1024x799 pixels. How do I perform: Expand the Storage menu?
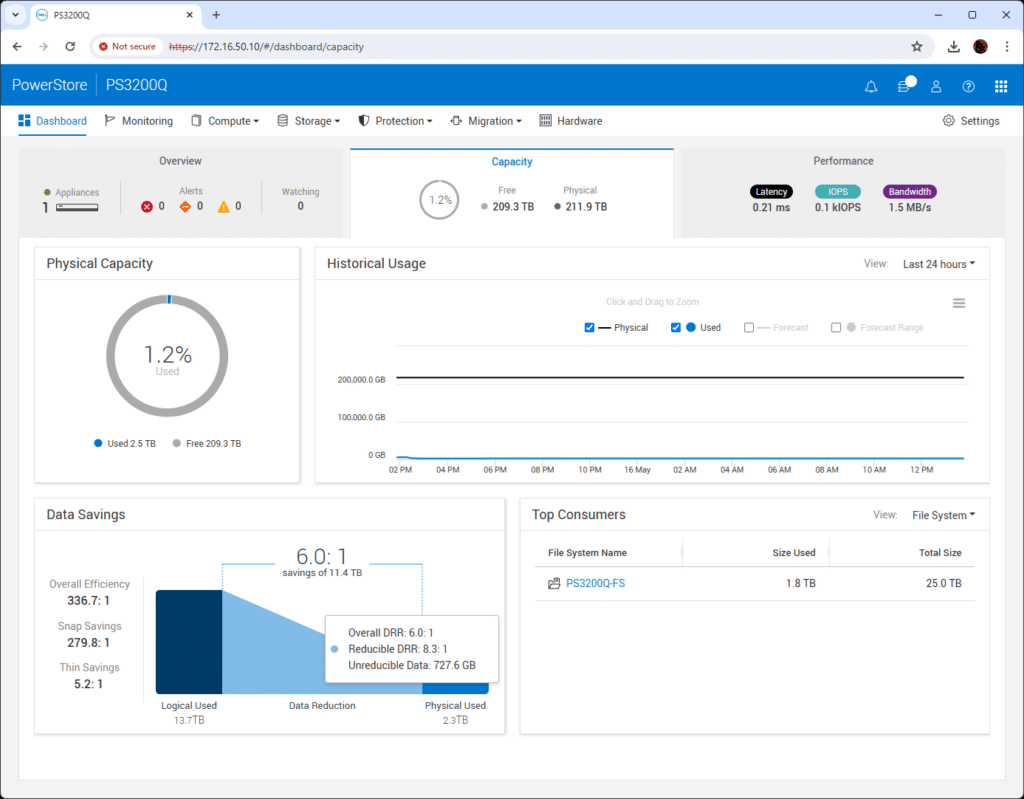[309, 121]
